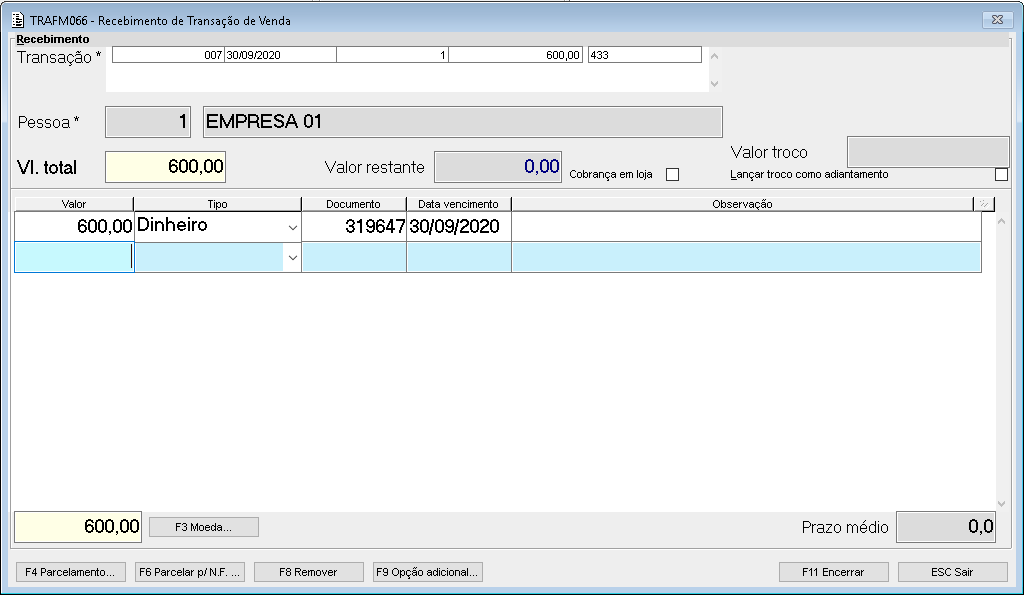
Task: Click the payment grid scroll down arrow
Action: coord(1001,503)
